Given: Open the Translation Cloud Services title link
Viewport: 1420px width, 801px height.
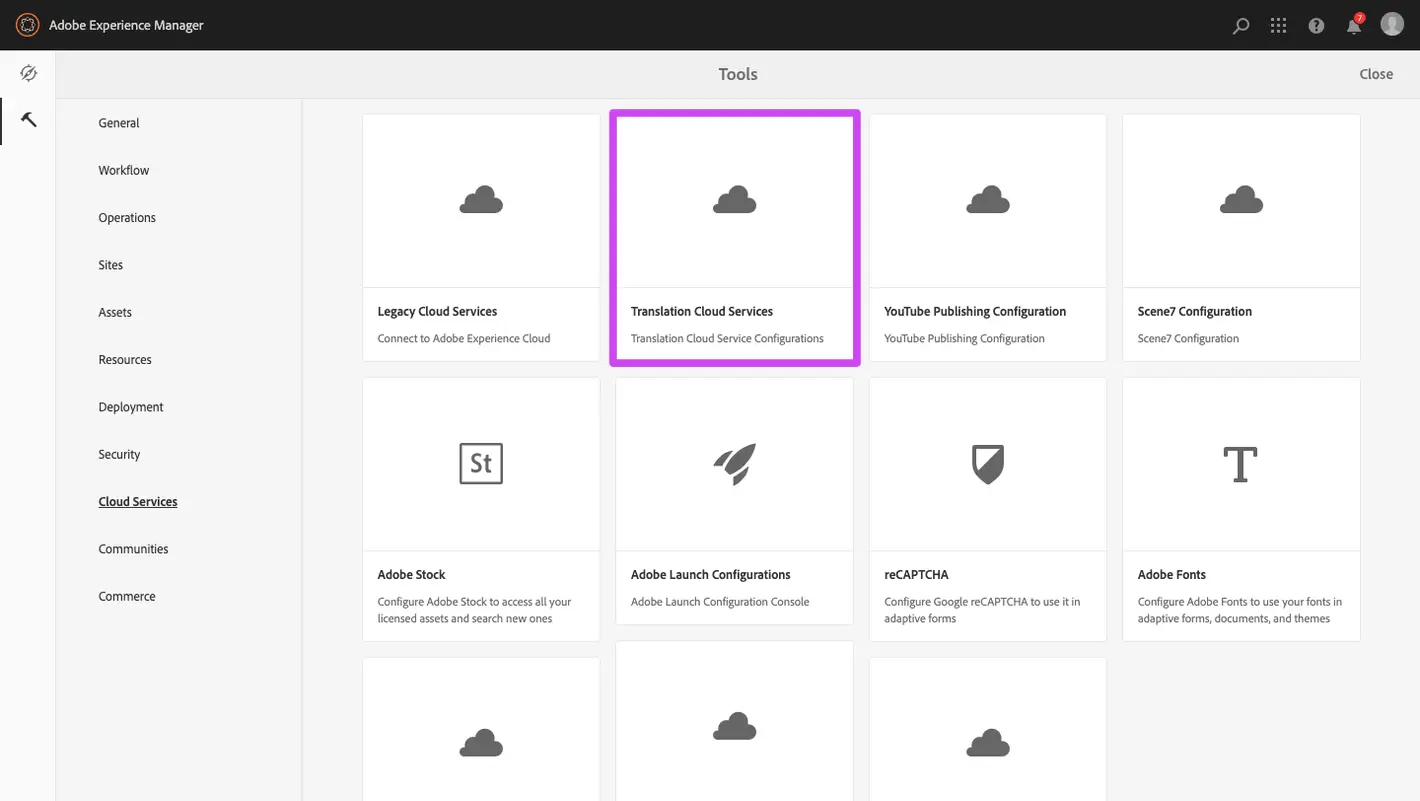Looking at the screenshot, I should coord(702,311).
